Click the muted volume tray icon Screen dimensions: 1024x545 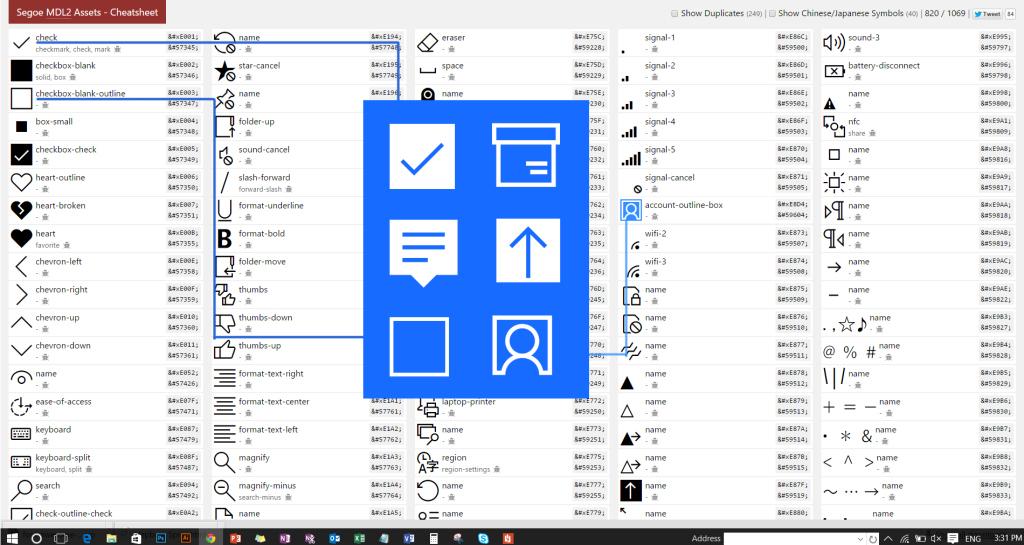click(935, 539)
